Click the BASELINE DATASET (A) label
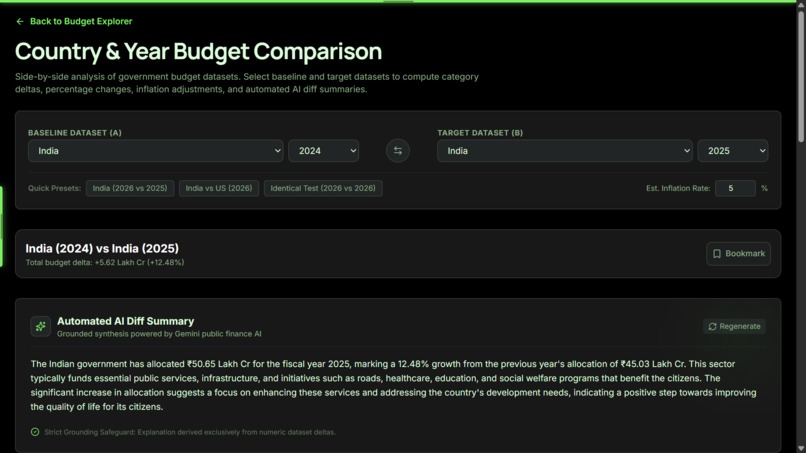 [x=75, y=133]
